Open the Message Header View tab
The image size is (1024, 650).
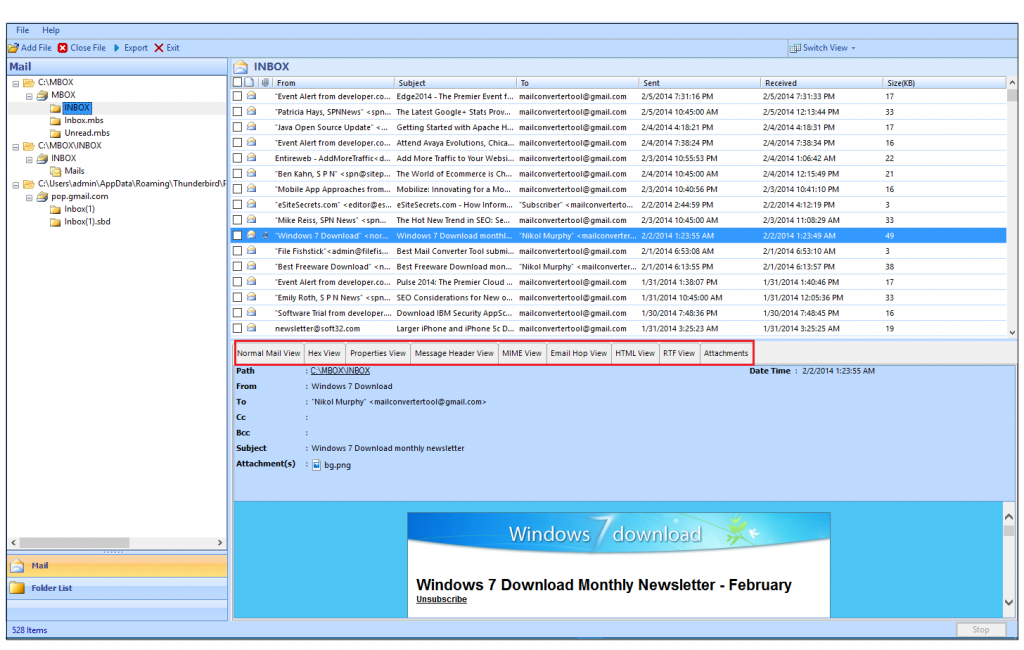pyautogui.click(x=455, y=353)
